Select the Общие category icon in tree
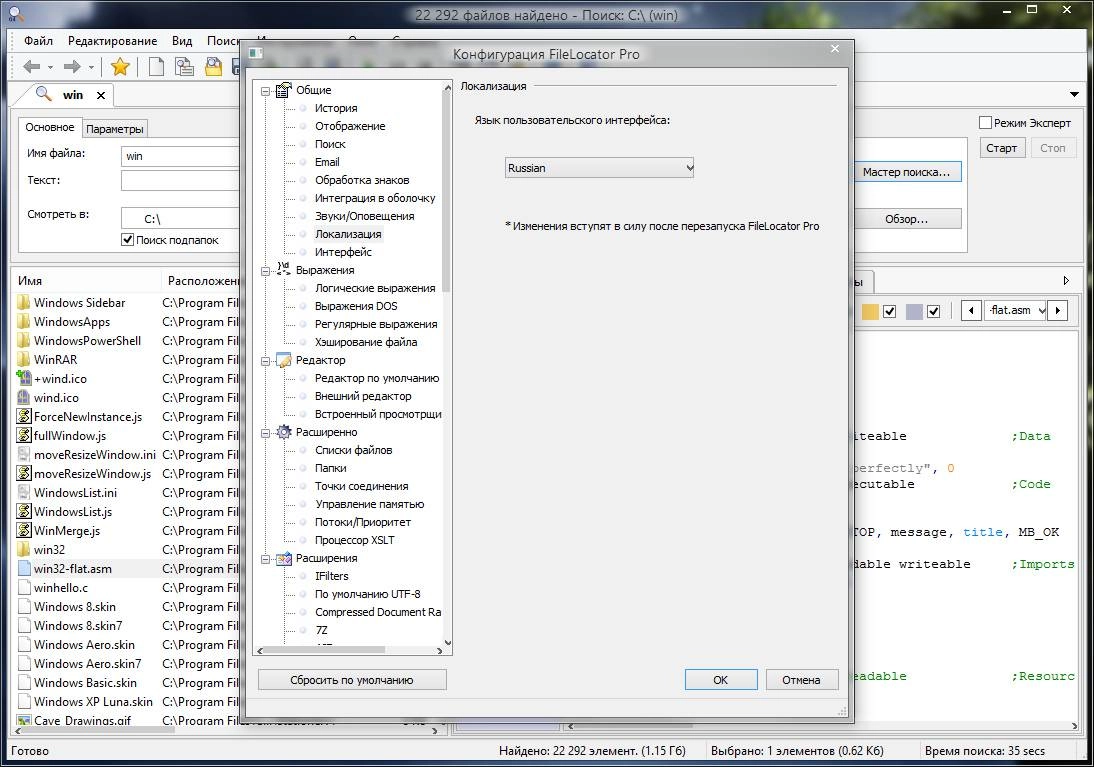The image size is (1094, 767). click(x=283, y=90)
